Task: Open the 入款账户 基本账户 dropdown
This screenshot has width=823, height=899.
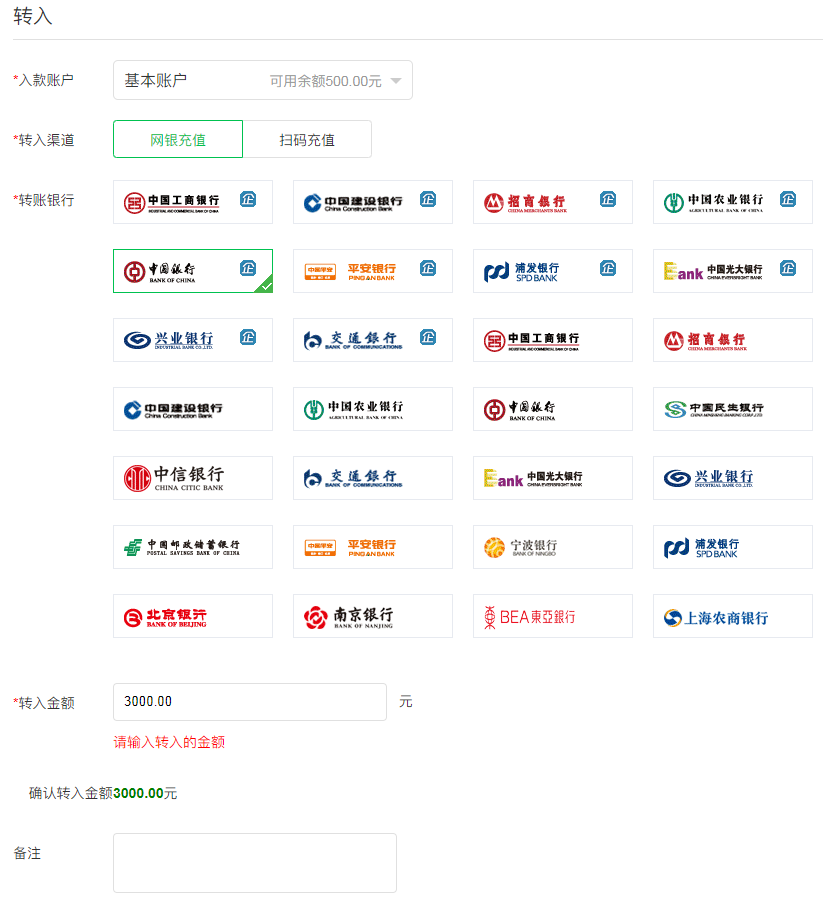Action: [263, 80]
